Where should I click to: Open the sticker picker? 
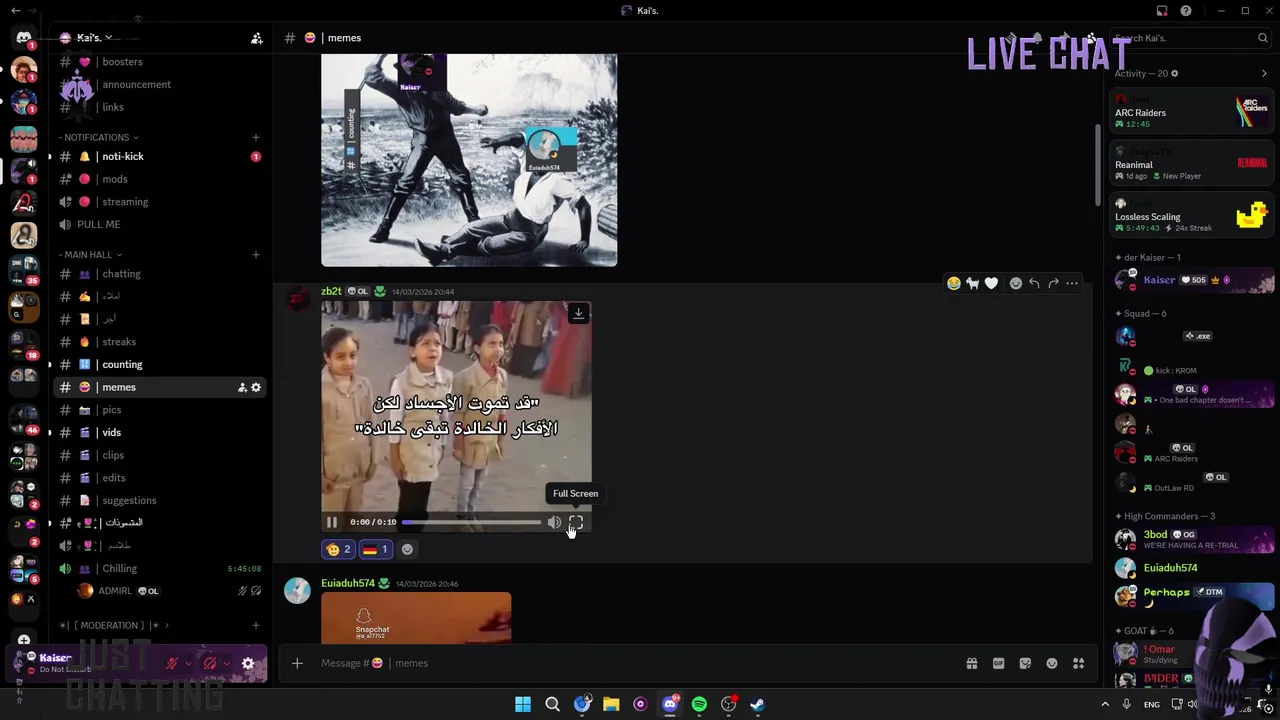(x=1025, y=663)
